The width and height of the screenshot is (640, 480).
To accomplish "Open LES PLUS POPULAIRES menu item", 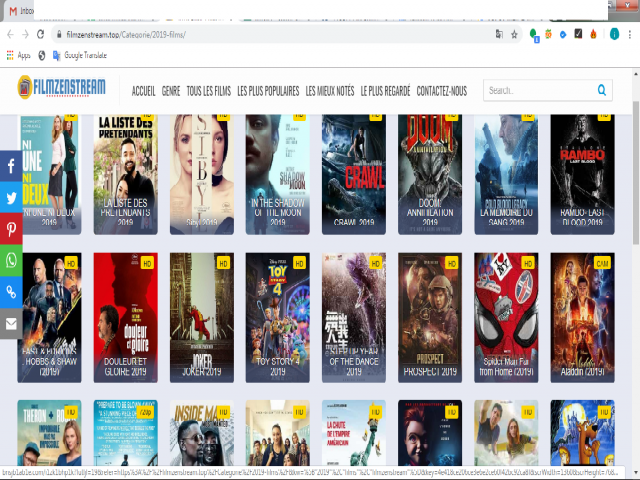I will (x=268, y=91).
